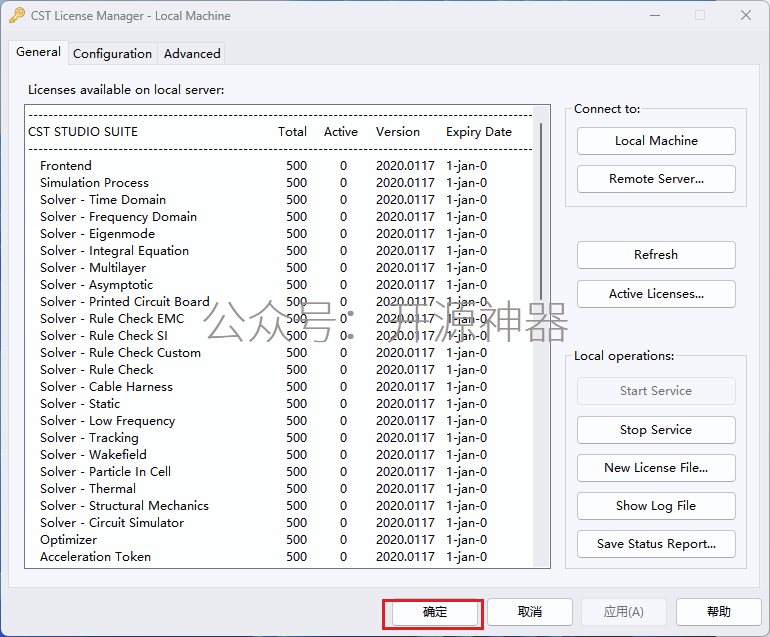Click Solver - Static entry
This screenshot has width=770, height=637.
coord(264,404)
